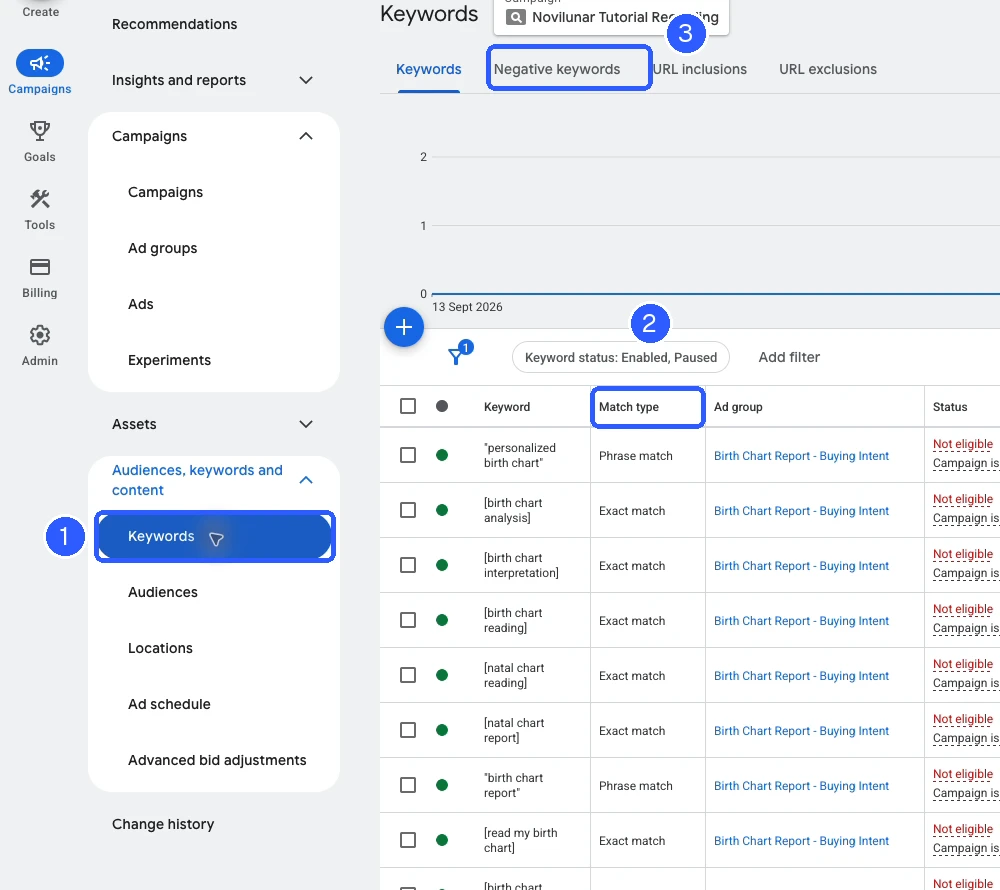Image resolution: width=1000 pixels, height=890 pixels.
Task: Switch to the URL exclusions tab
Action: point(828,69)
